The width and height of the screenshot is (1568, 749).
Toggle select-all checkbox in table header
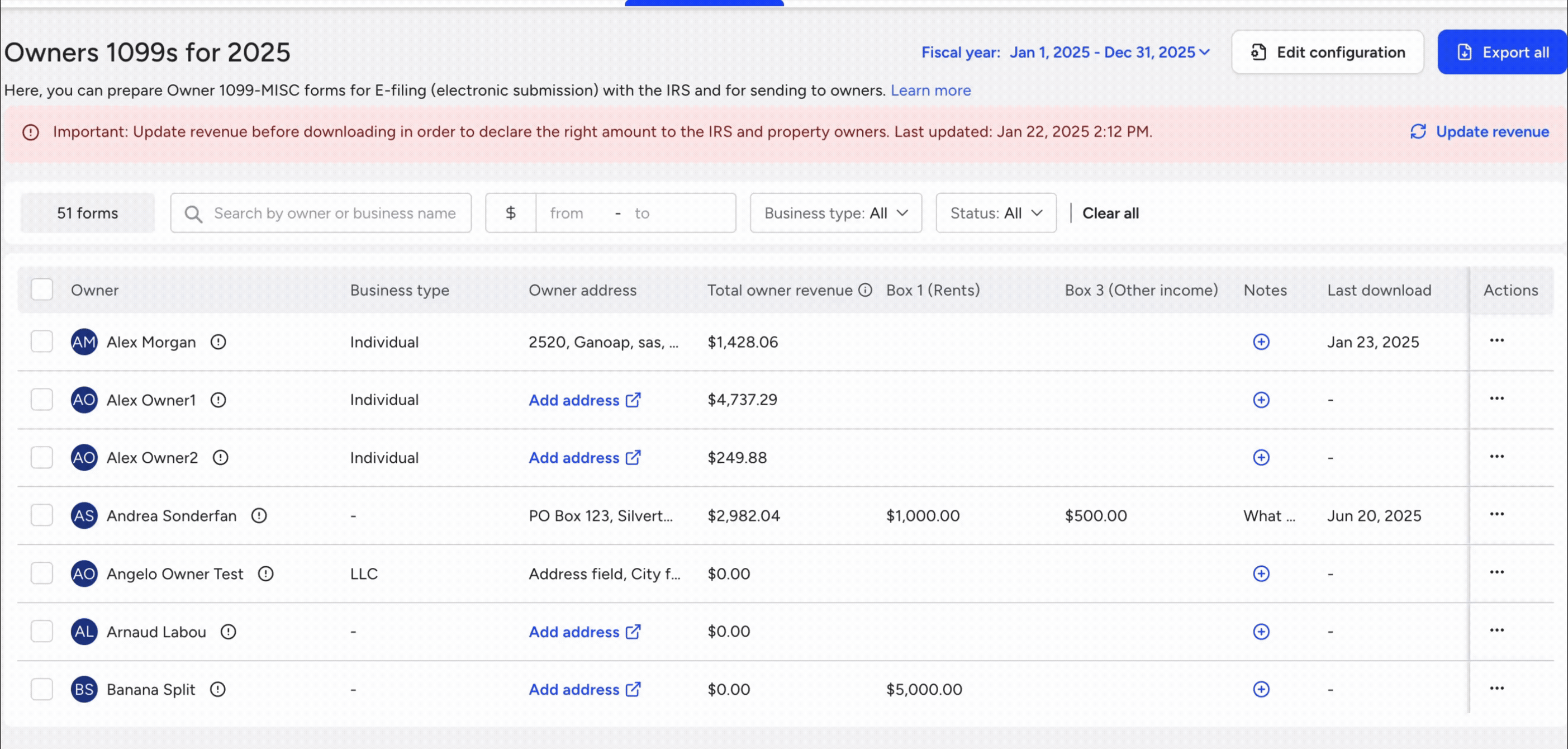click(42, 289)
